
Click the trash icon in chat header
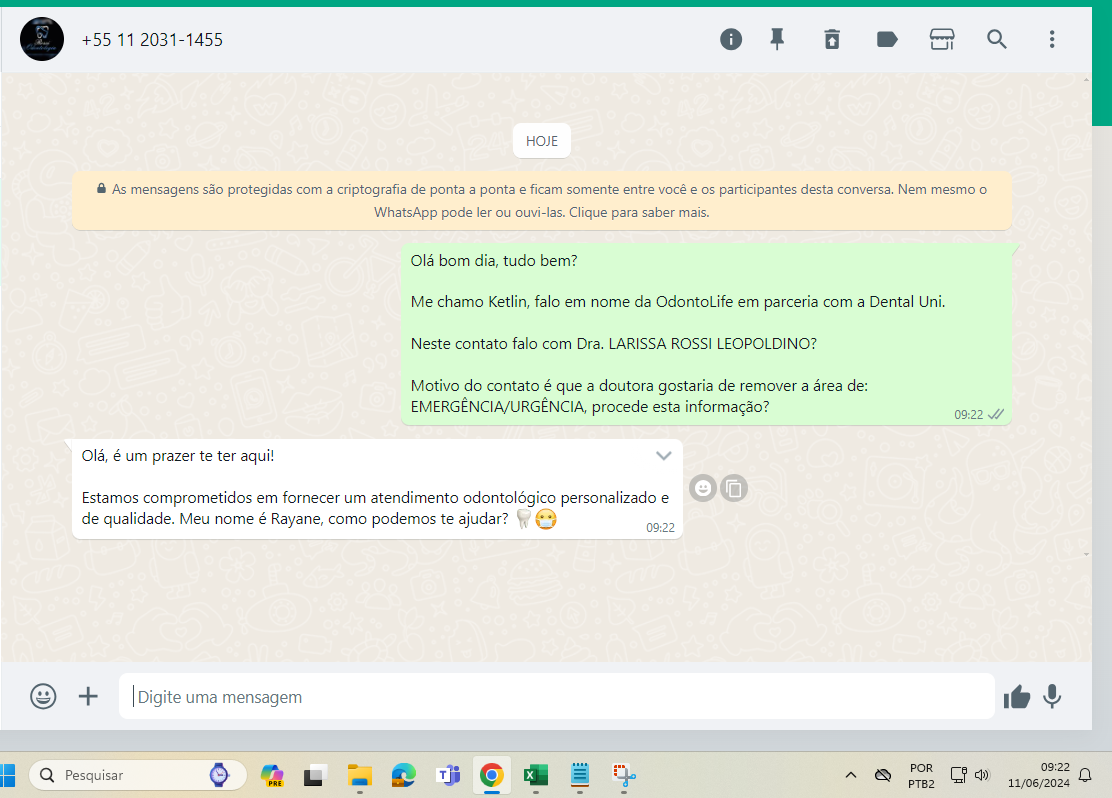(832, 39)
